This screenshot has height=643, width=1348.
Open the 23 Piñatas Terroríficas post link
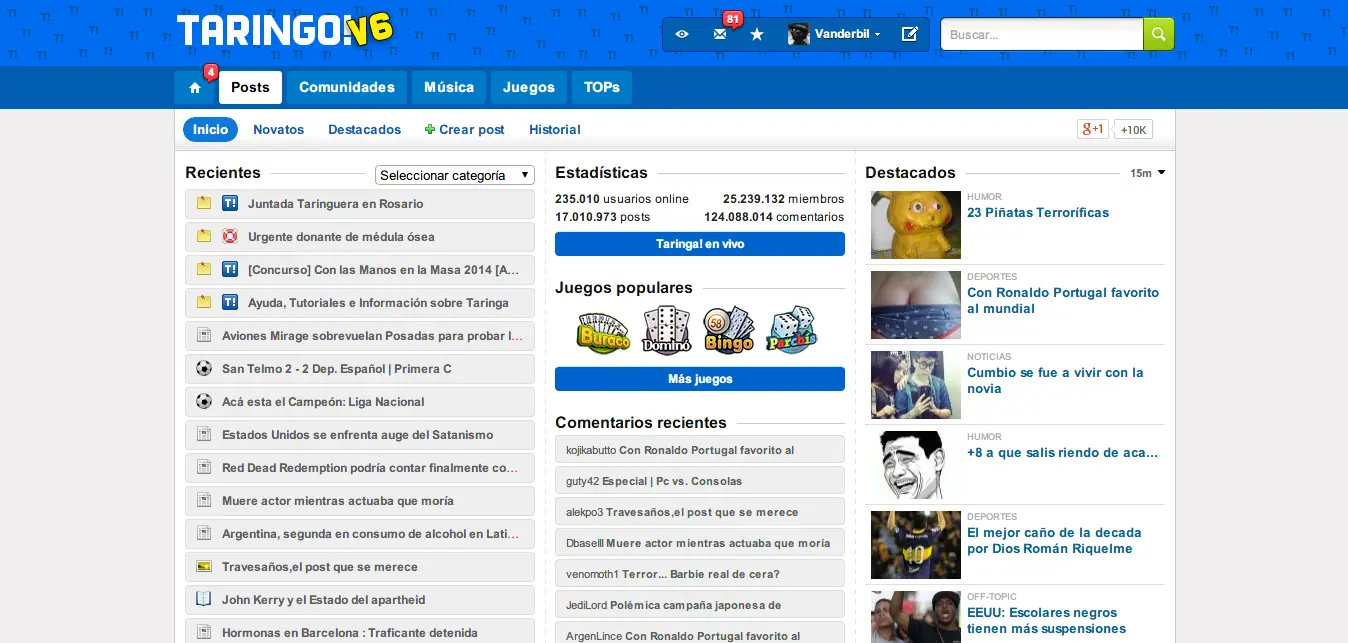click(1037, 212)
